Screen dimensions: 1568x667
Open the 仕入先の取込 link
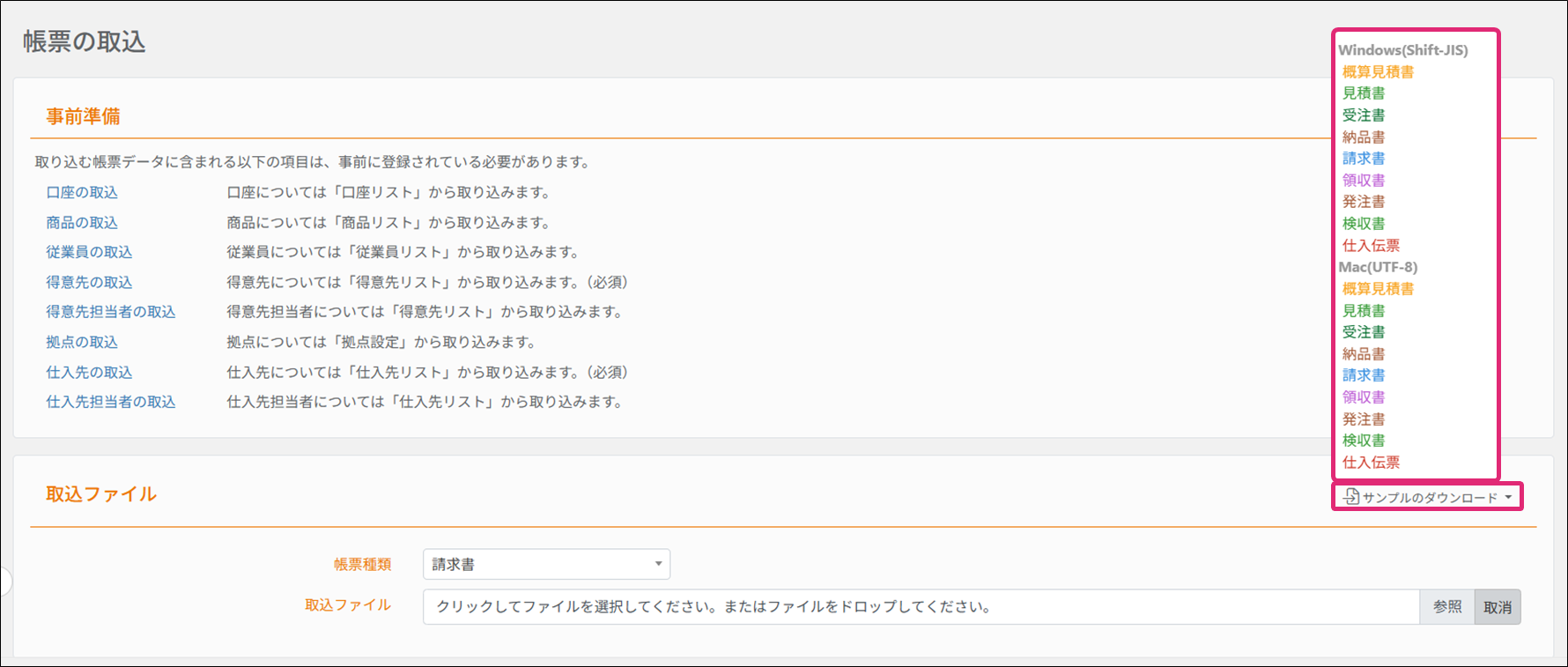(x=89, y=373)
